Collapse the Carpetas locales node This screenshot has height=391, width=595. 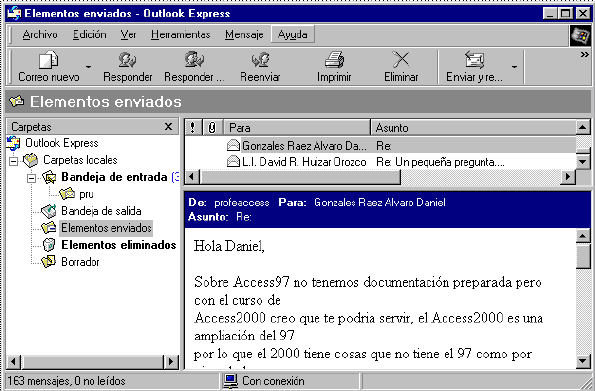point(13,161)
